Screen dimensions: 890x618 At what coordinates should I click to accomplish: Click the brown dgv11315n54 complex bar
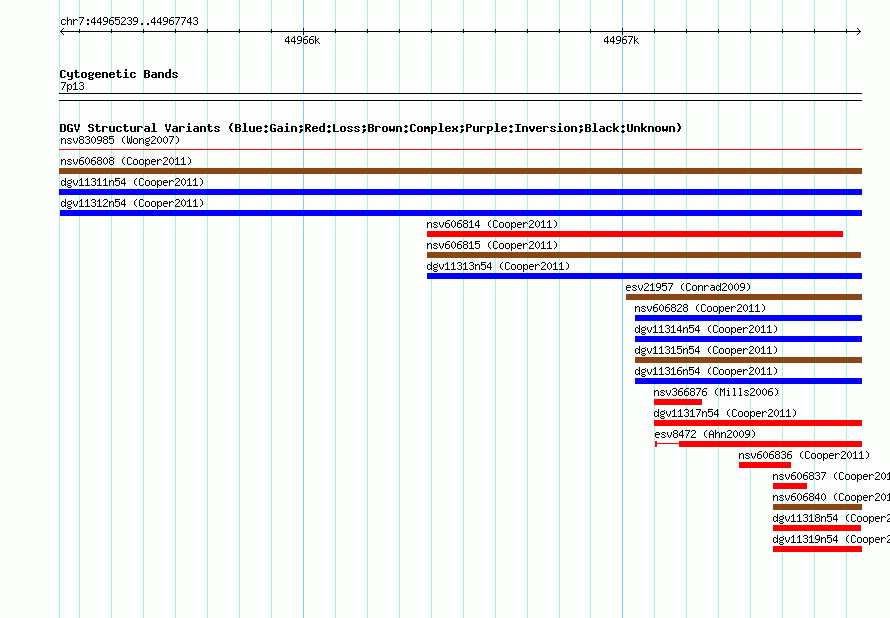tap(748, 360)
